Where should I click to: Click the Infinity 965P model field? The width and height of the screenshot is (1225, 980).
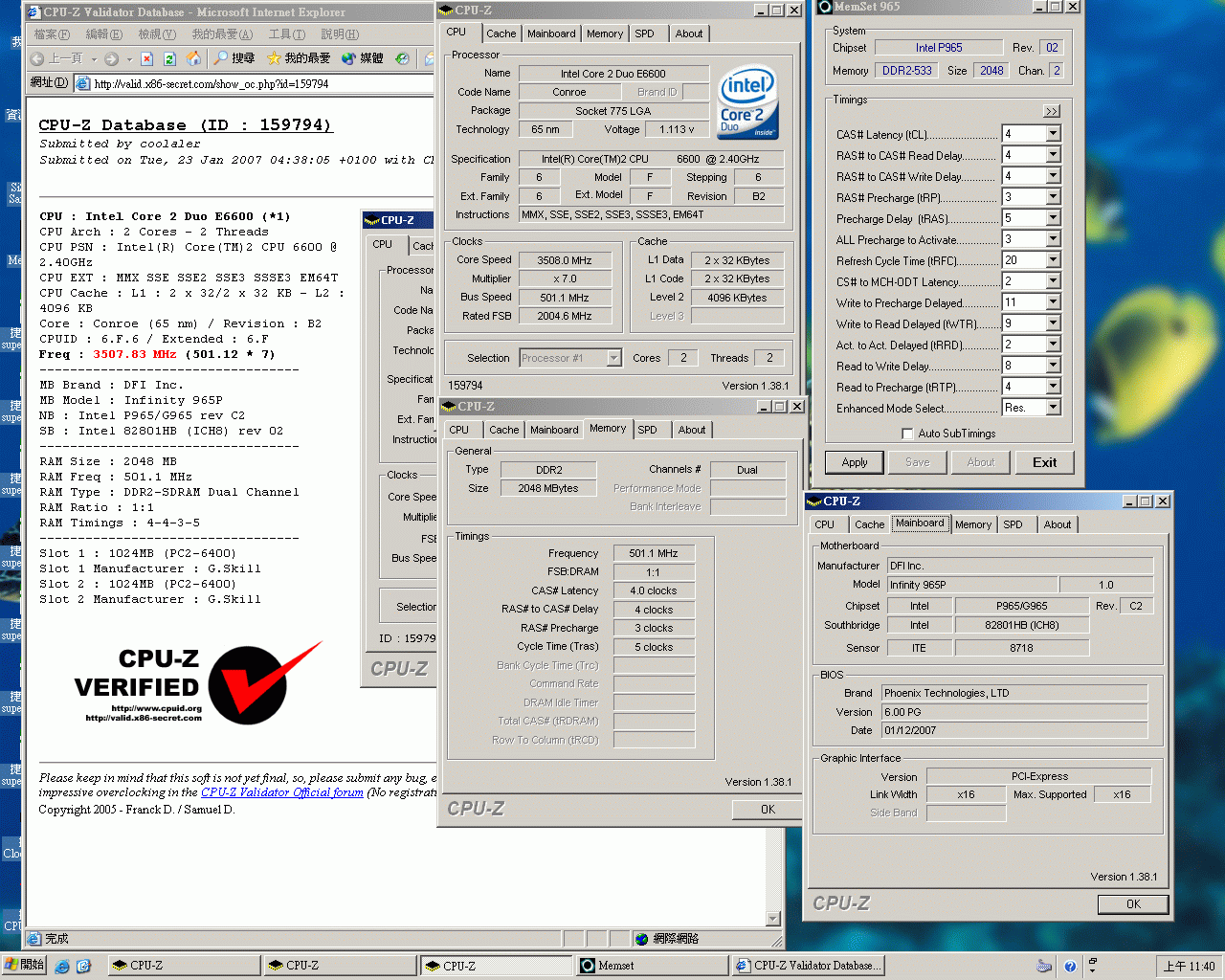(x=971, y=585)
